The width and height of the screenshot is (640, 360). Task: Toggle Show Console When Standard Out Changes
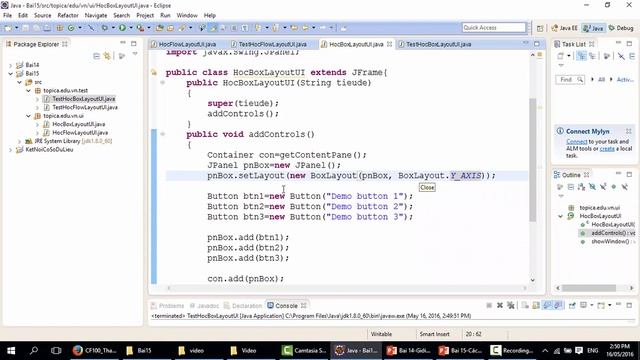click(x=547, y=305)
